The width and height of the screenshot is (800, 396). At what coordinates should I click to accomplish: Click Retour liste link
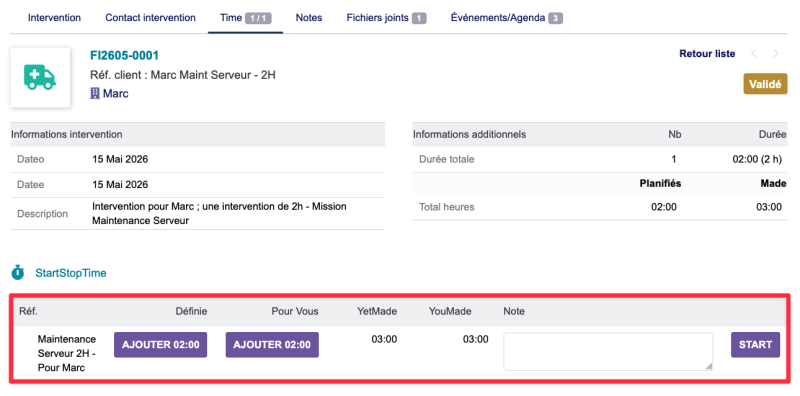pos(707,54)
